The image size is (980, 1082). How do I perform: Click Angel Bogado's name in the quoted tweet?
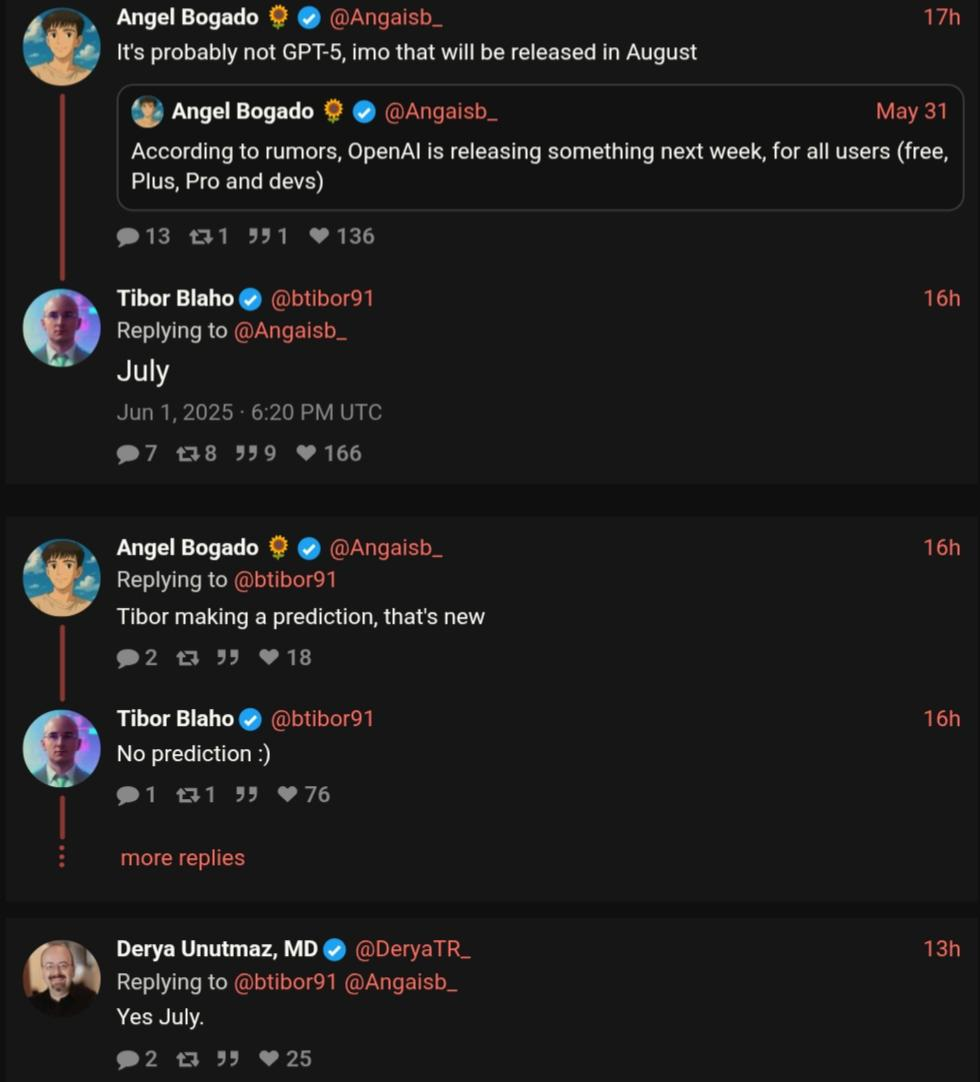click(x=242, y=111)
